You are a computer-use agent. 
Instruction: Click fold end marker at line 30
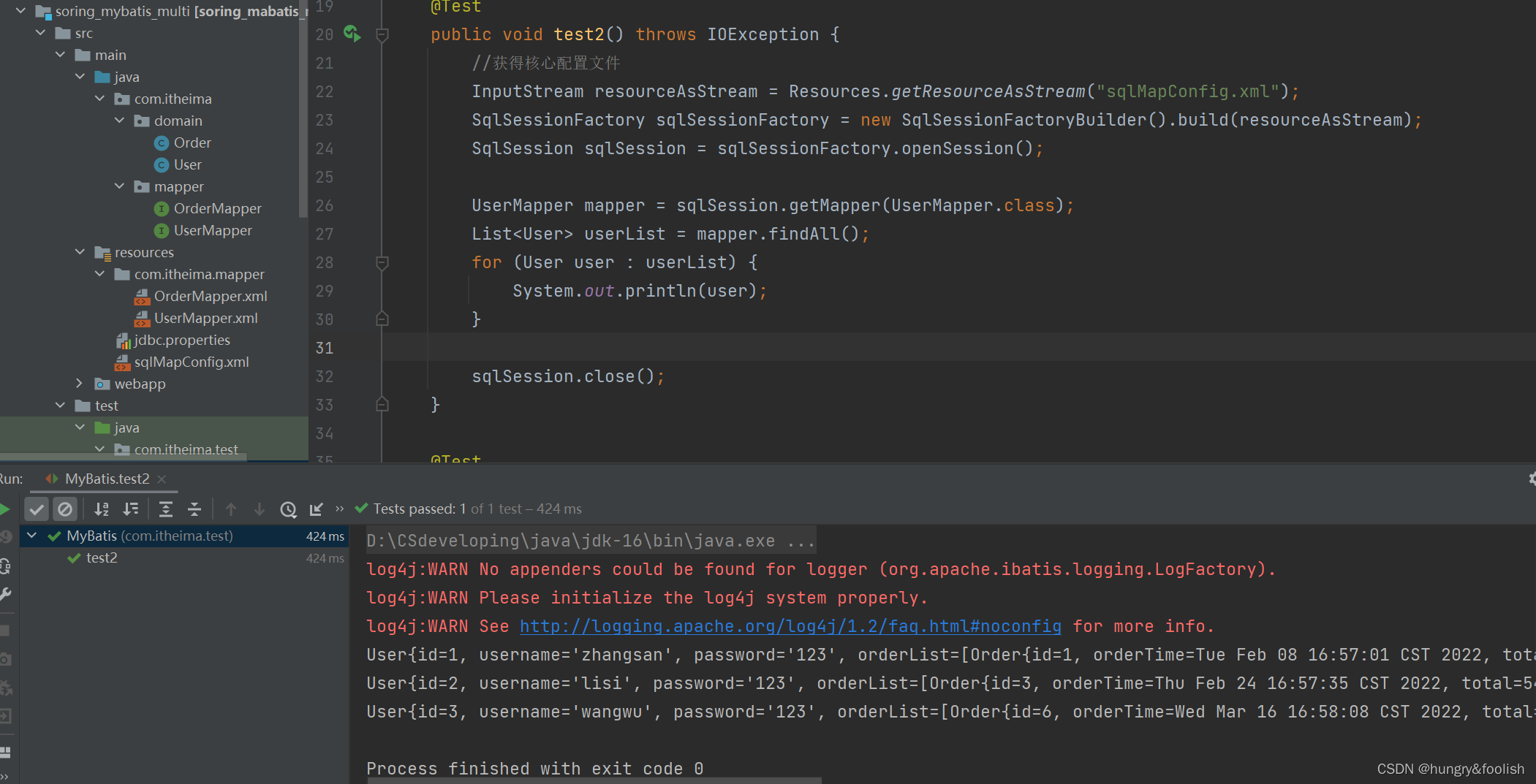tap(382, 319)
